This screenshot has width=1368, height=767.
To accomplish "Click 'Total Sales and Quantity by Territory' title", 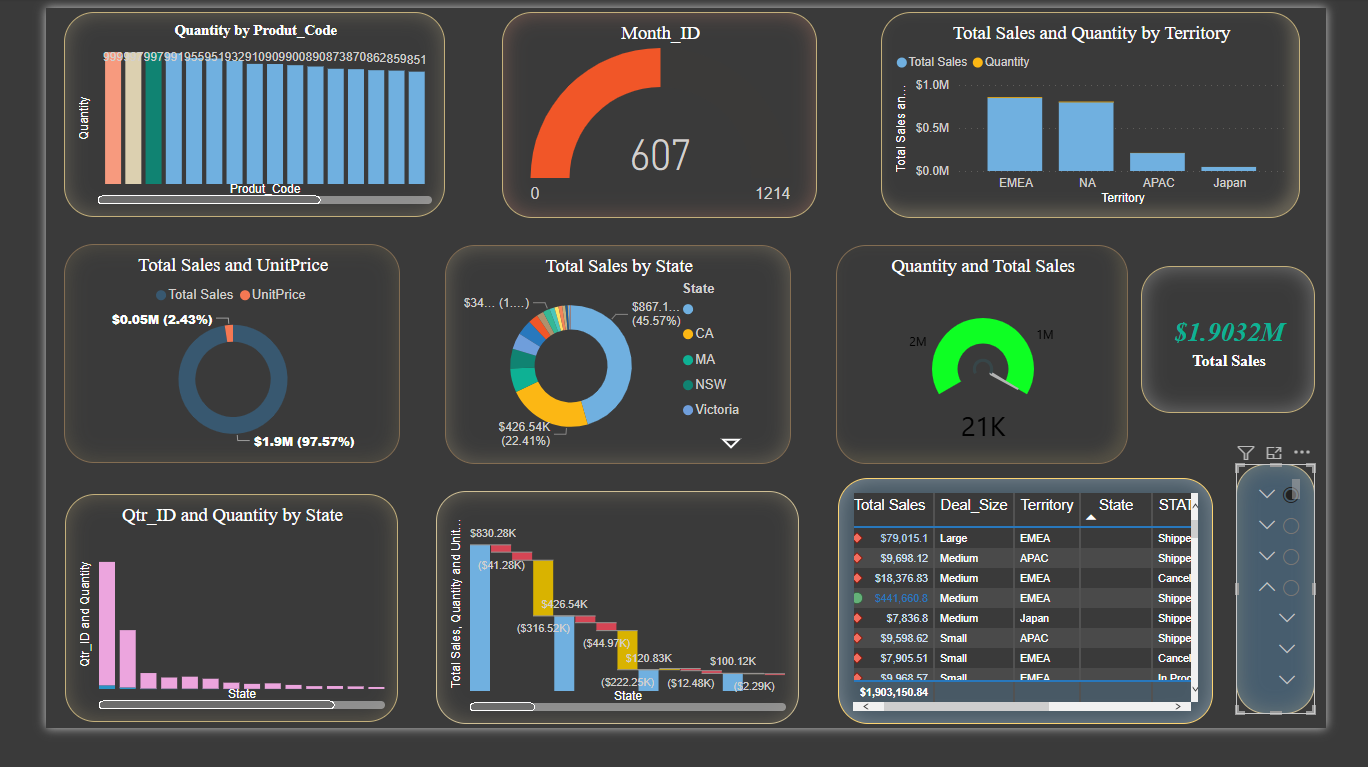I will (x=1091, y=33).
